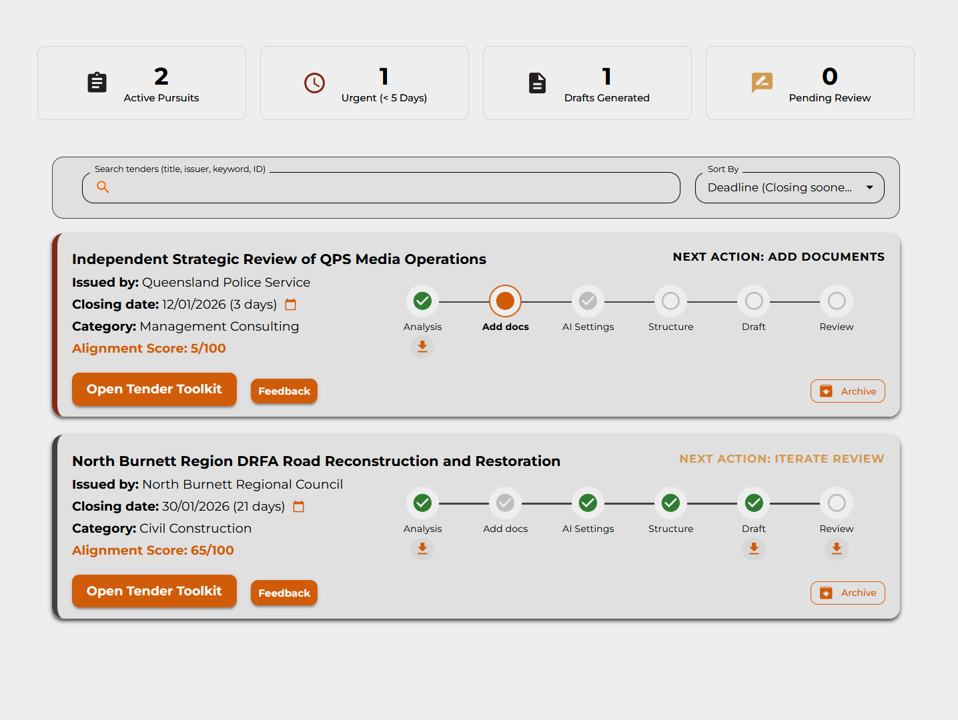The image size is (958, 720).
Task: Click Feedback button on QPS tender card
Action: point(284,391)
